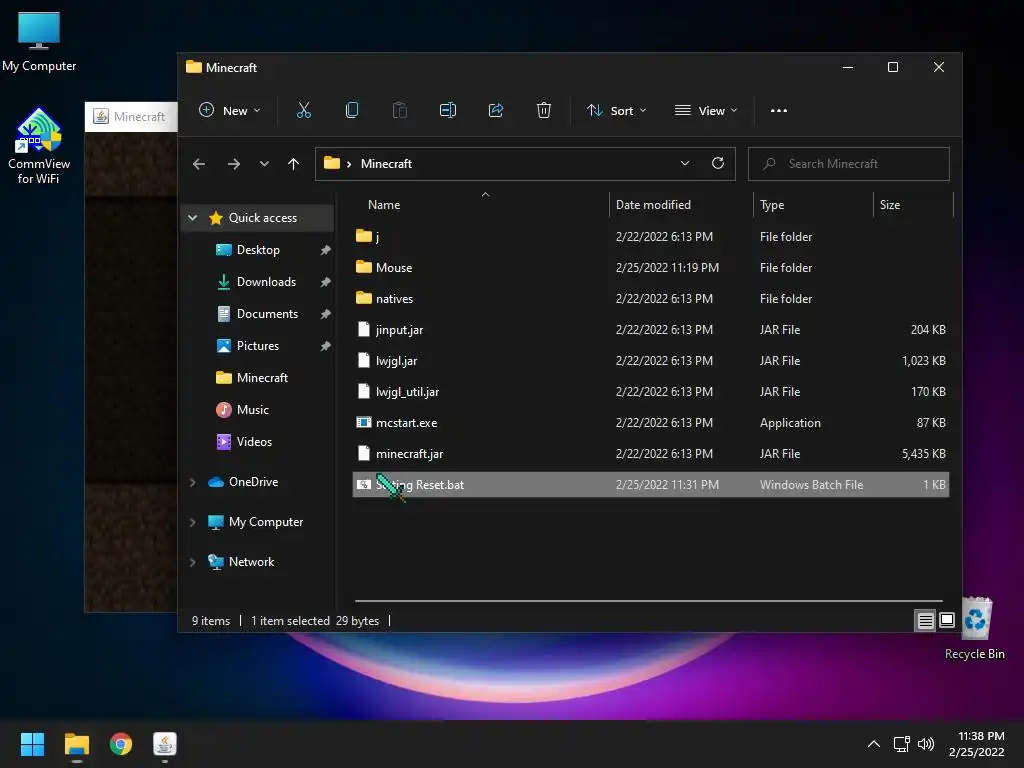
Task: Open network status tray icon
Action: point(901,744)
